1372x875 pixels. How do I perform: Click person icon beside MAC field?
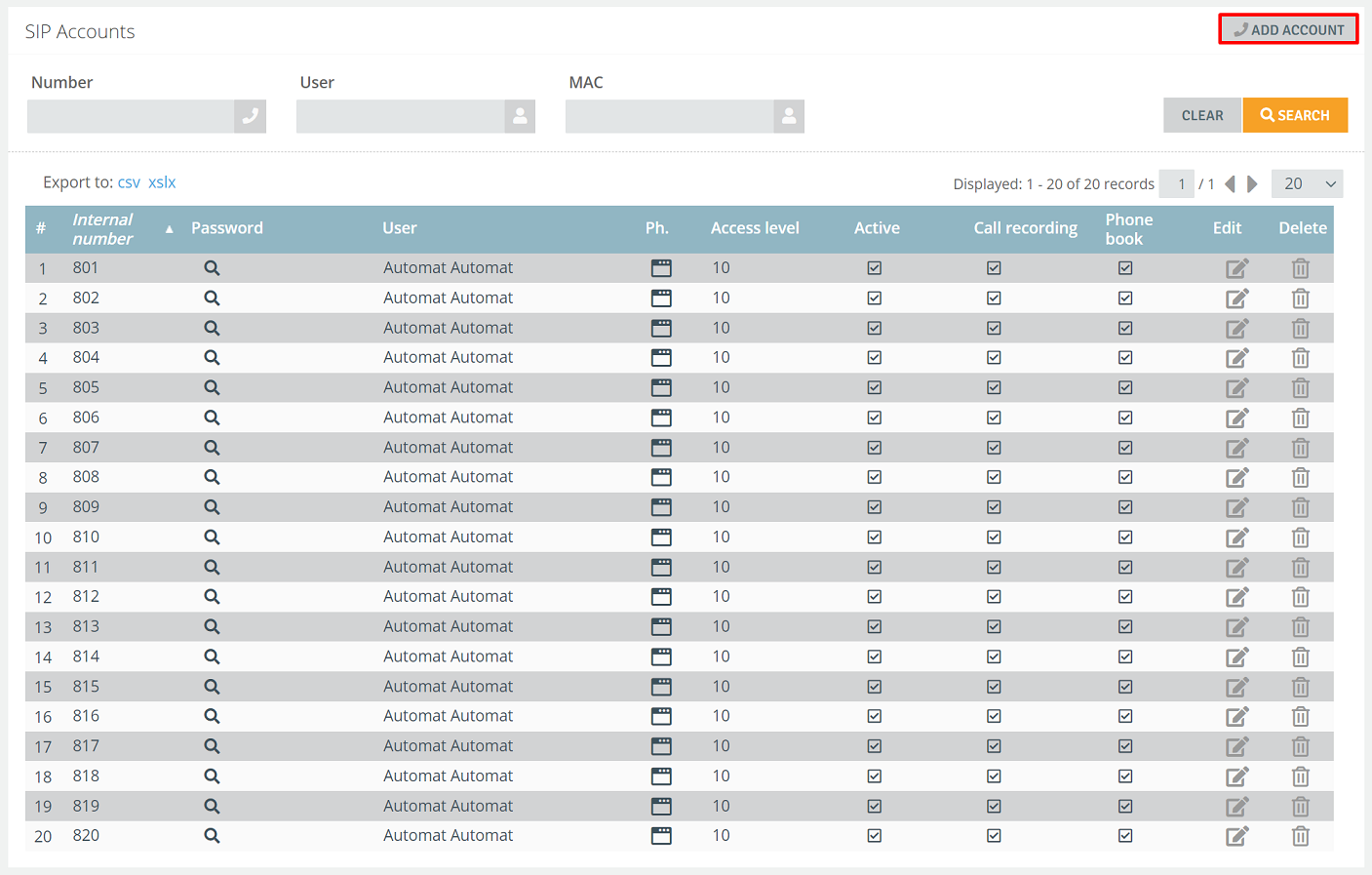(789, 116)
